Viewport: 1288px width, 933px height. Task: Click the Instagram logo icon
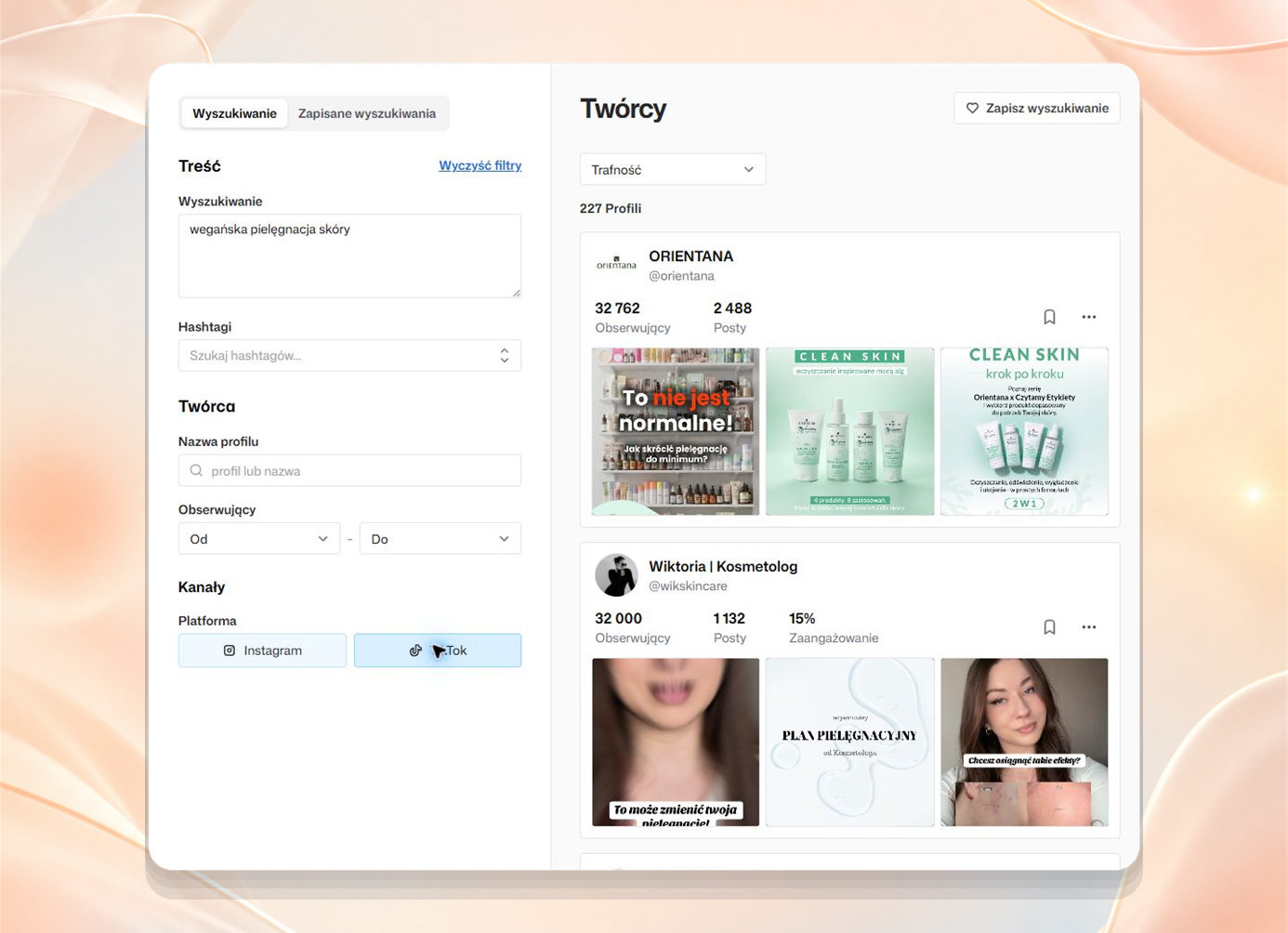click(x=230, y=650)
